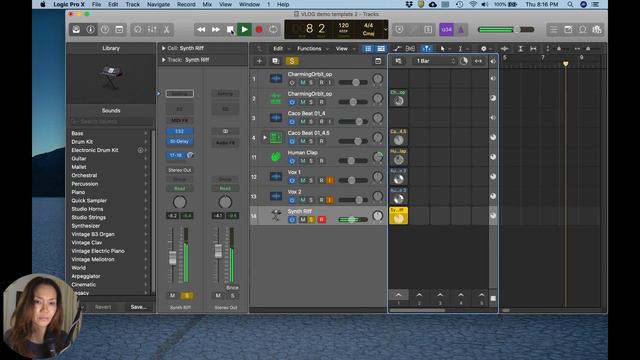
Task: Open the Mixer button
Action: (x=152, y=29)
